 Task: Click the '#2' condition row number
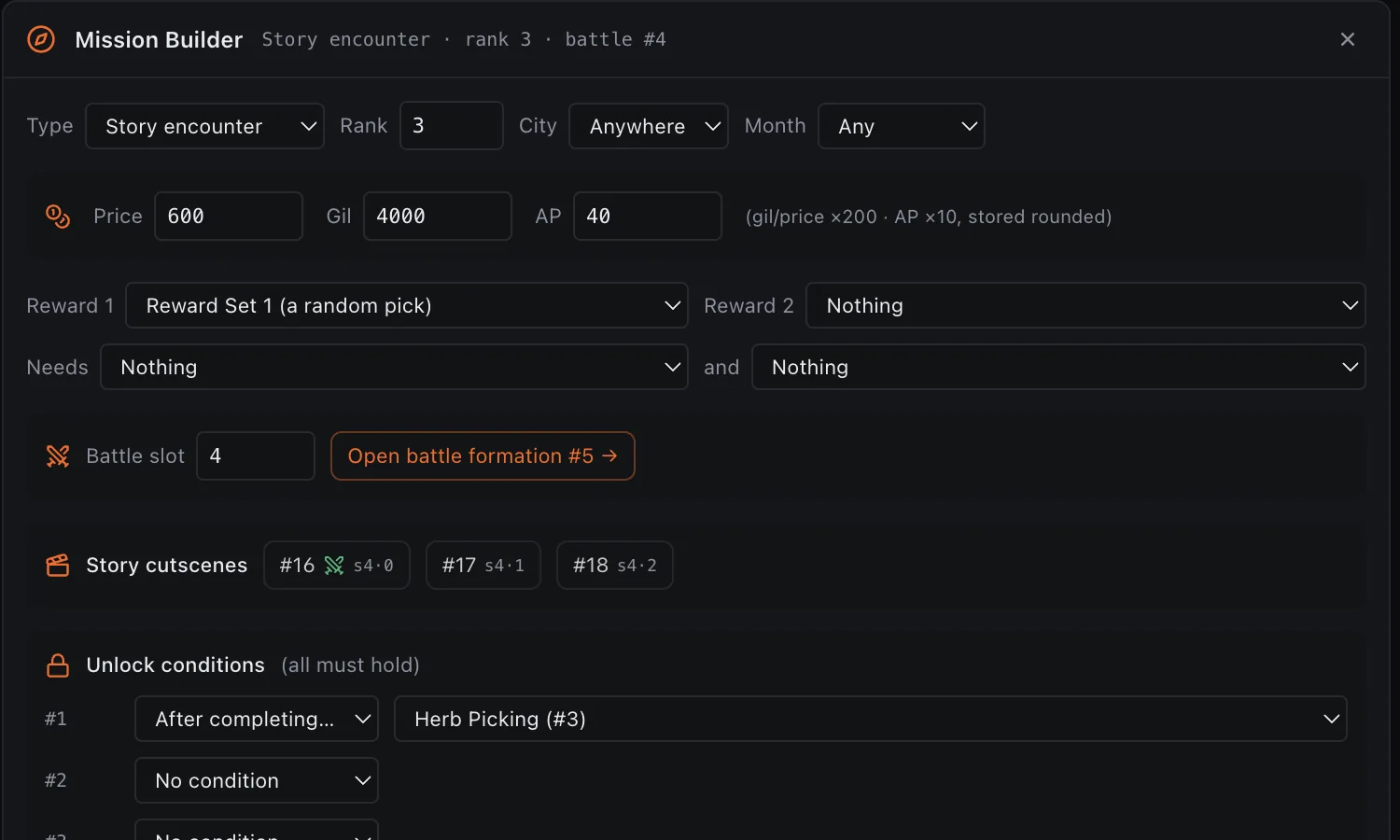pos(56,780)
